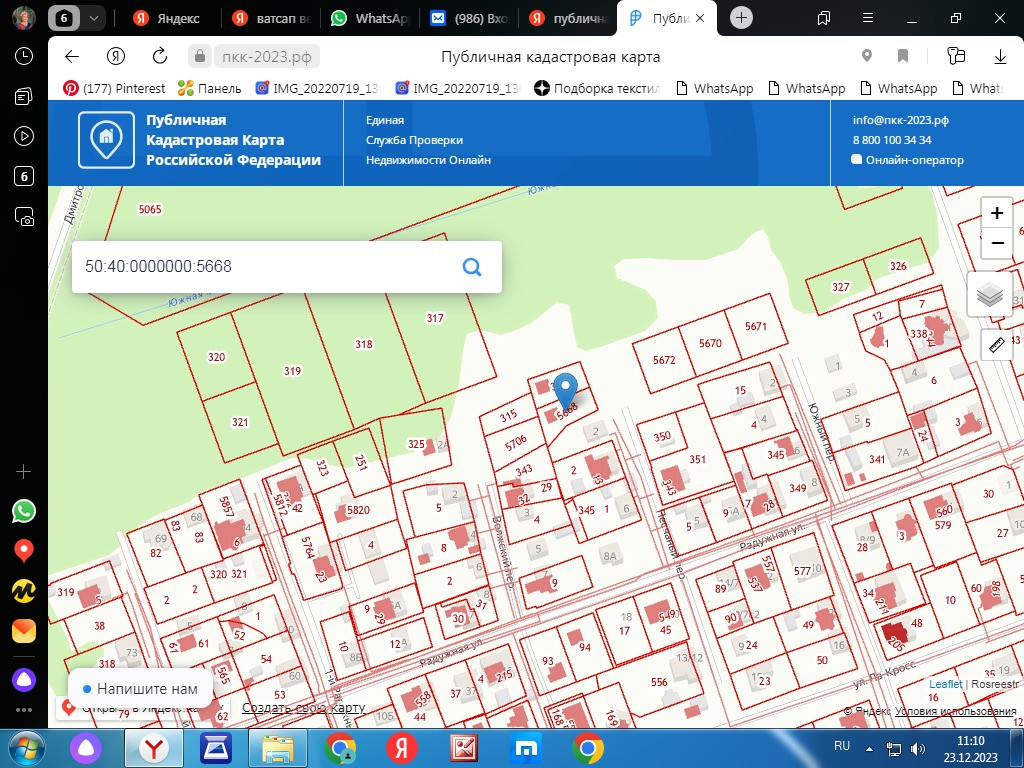The width and height of the screenshot is (1024, 768).
Task: Close the active Публичная tab
Action: click(699, 18)
